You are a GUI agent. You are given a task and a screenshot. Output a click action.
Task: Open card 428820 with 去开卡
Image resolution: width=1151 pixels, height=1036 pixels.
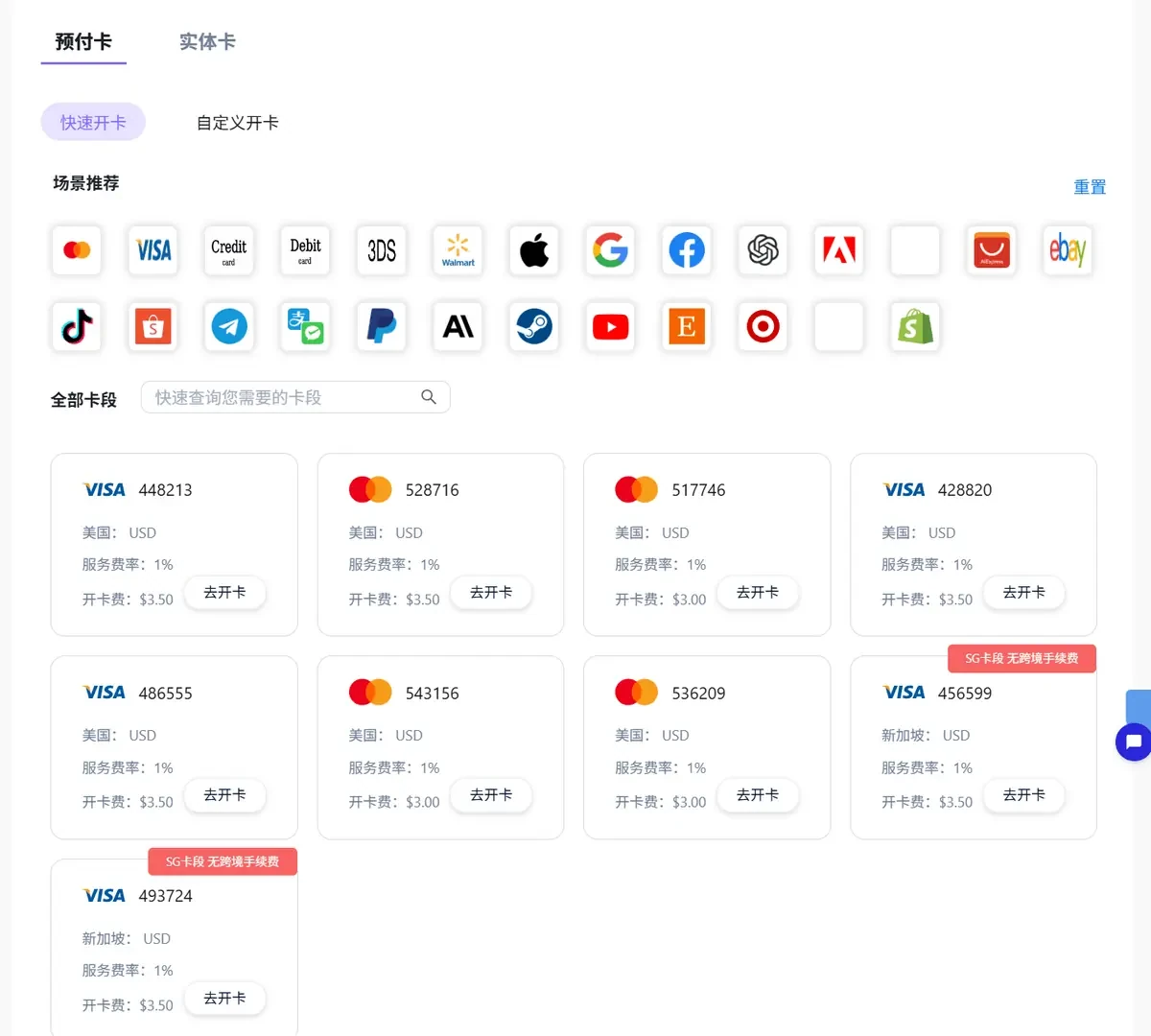1024,593
